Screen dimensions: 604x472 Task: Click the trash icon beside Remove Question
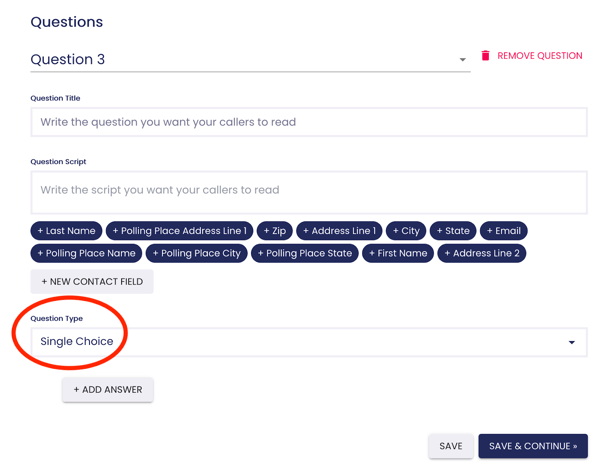tap(486, 56)
